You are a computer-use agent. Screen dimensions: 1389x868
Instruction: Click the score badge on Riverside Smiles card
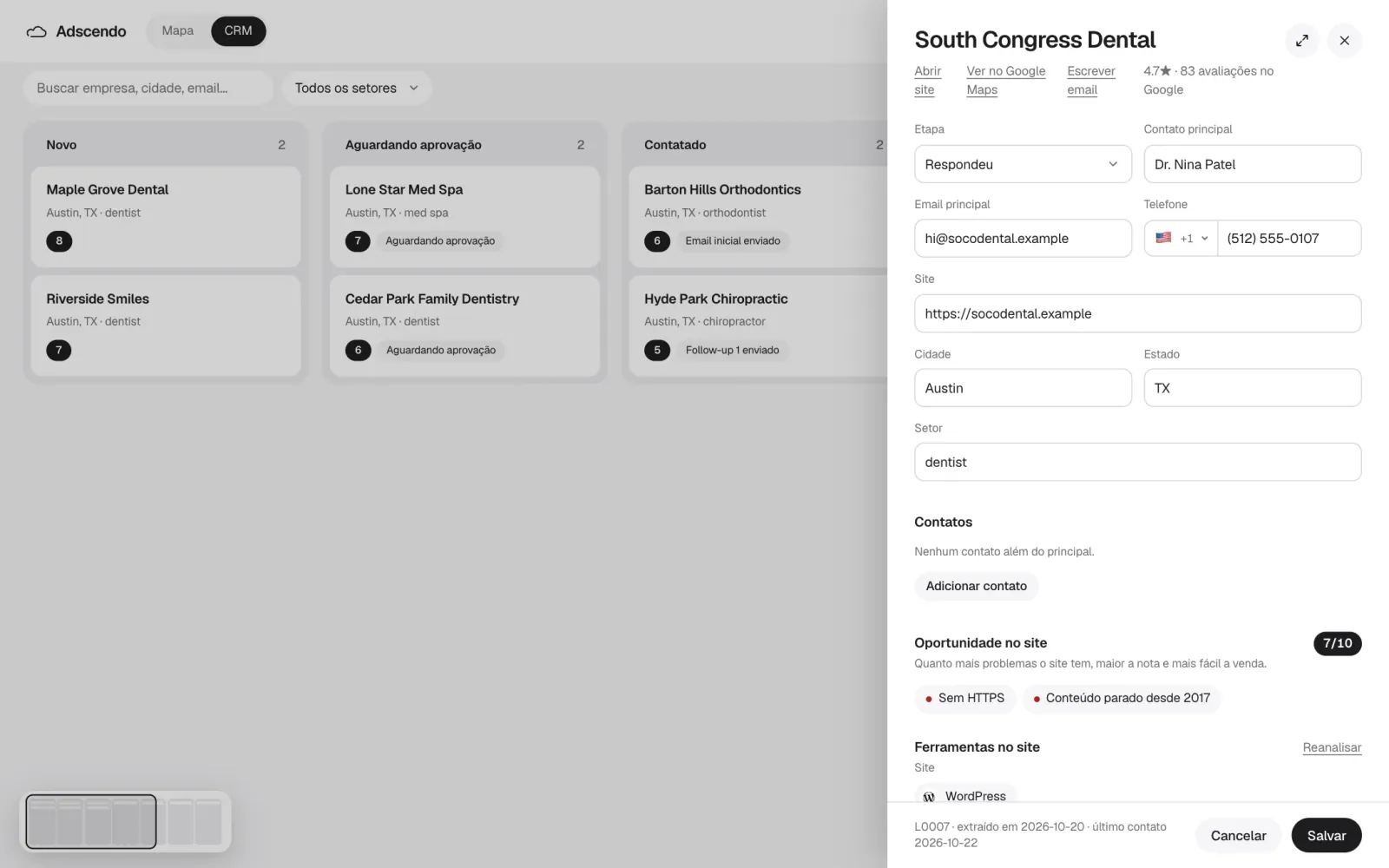tap(59, 350)
